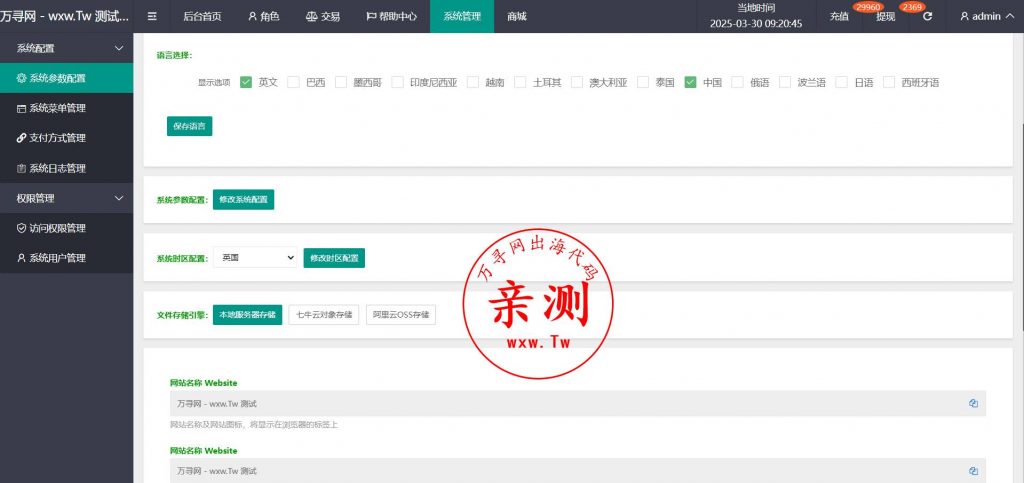
Task: Enable the 印度尼西亚 checkbox
Action: point(397,82)
